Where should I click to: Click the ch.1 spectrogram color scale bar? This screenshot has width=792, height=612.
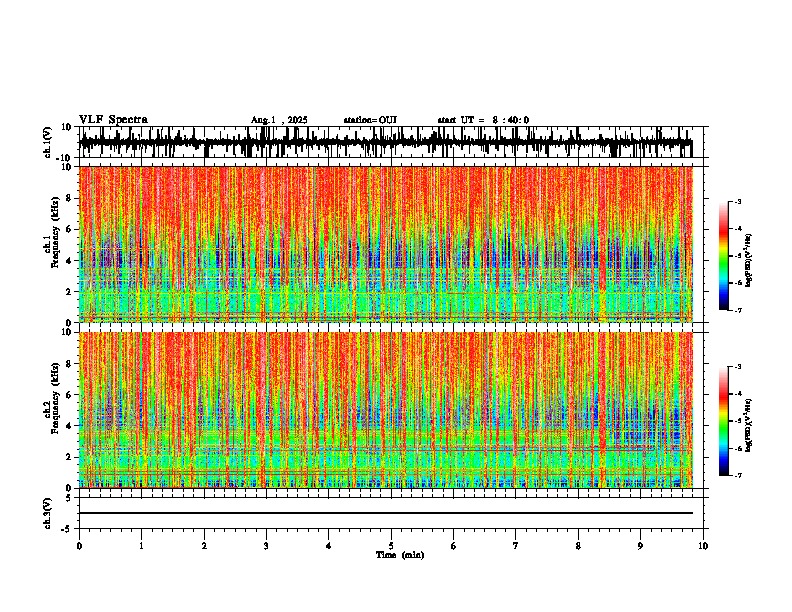[x=723, y=256]
